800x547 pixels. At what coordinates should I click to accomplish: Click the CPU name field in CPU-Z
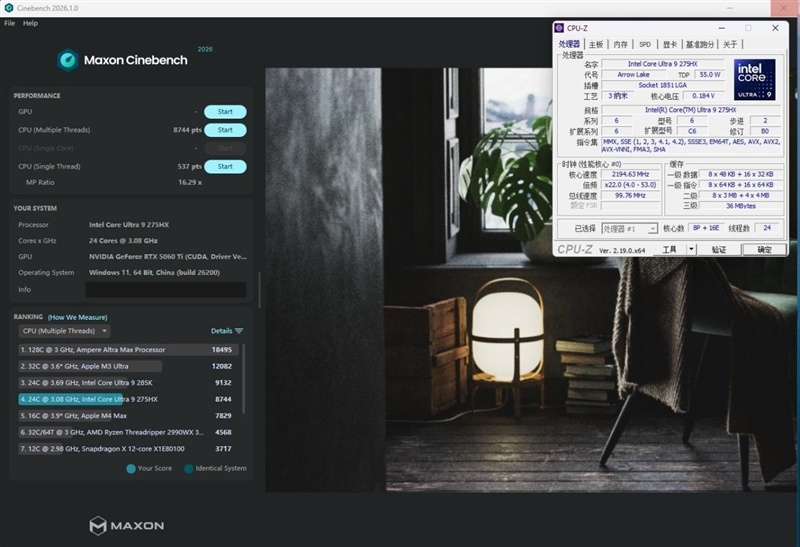[x=662, y=64]
